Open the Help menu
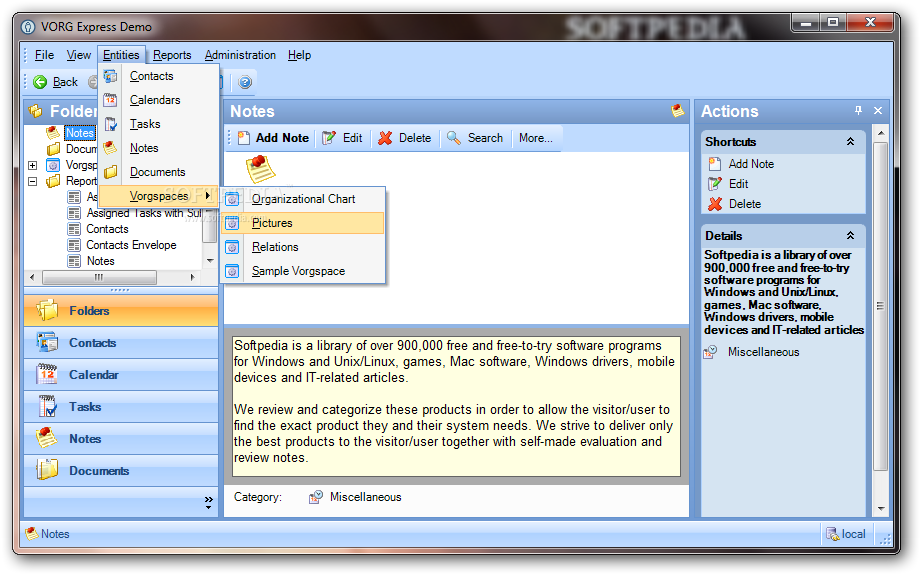Image resolution: width=921 pixels, height=575 pixels. tap(299, 55)
